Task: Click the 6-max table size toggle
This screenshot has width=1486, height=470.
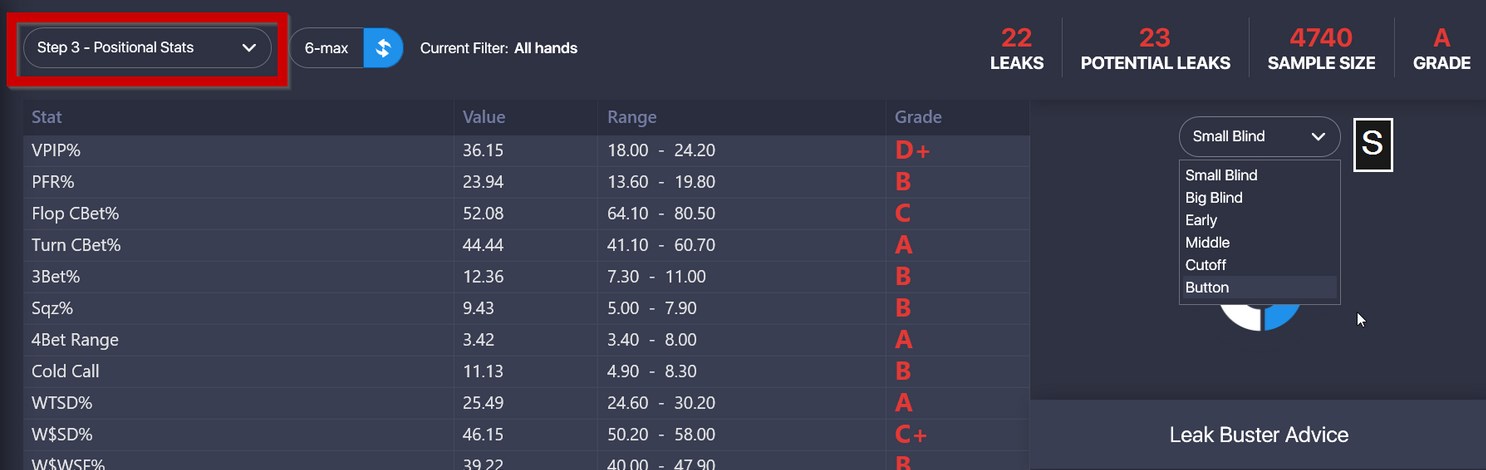Action: click(x=346, y=48)
